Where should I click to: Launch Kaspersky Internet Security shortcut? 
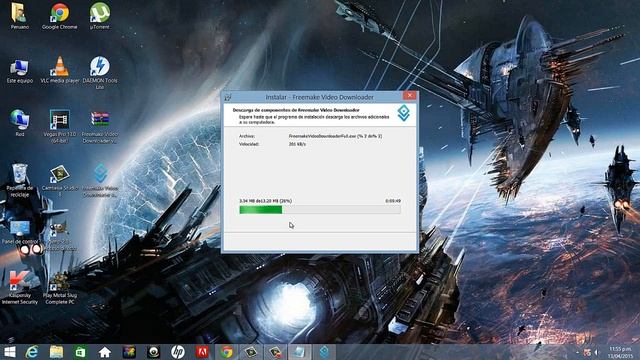click(x=20, y=288)
